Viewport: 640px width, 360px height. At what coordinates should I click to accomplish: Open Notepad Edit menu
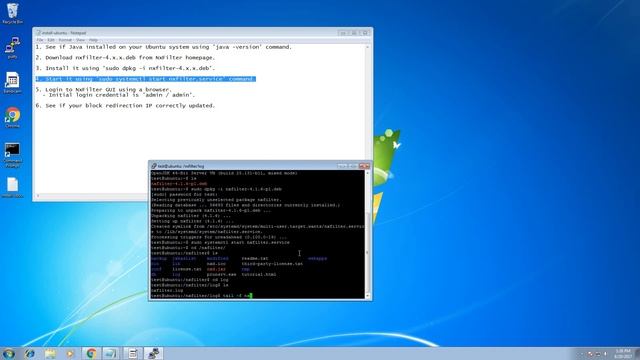(x=51, y=40)
